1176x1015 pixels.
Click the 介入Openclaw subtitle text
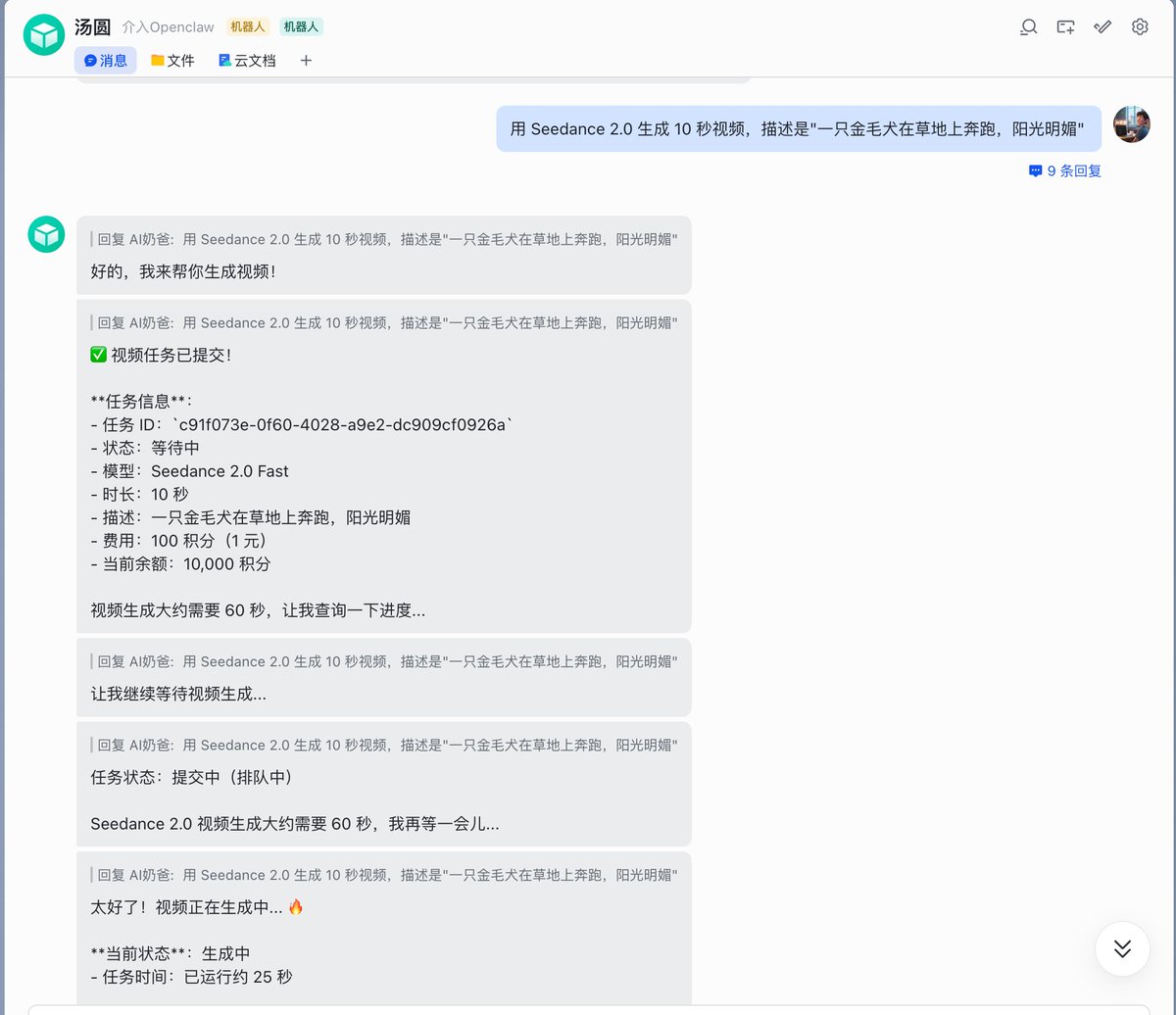pyautogui.click(x=168, y=27)
